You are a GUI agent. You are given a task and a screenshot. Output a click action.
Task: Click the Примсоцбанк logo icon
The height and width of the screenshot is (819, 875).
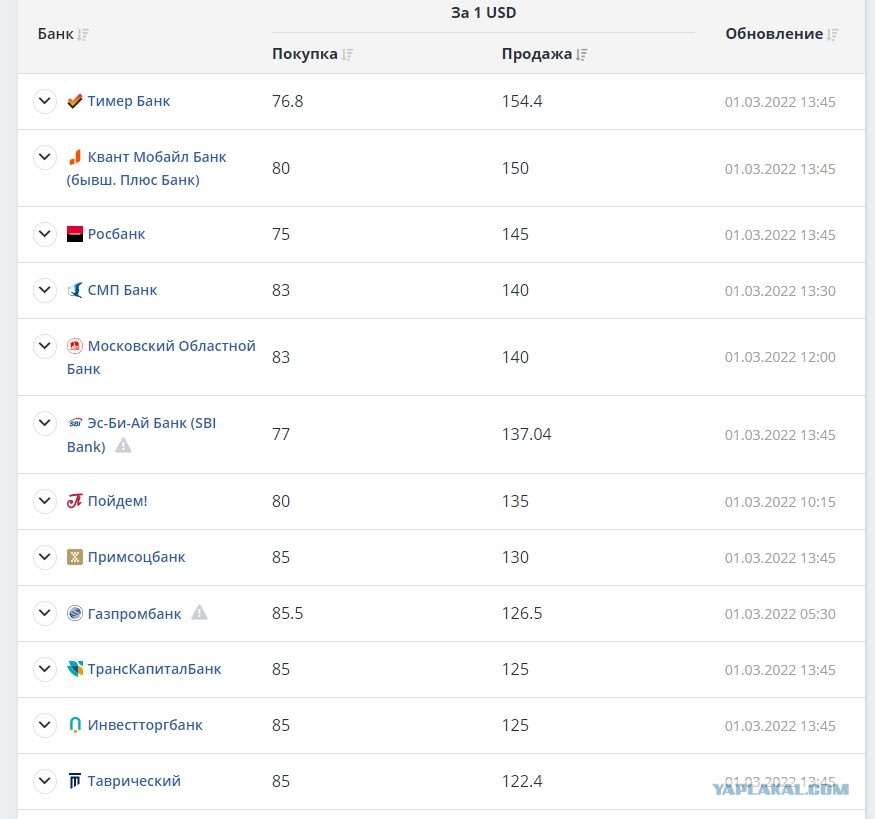click(x=75, y=557)
